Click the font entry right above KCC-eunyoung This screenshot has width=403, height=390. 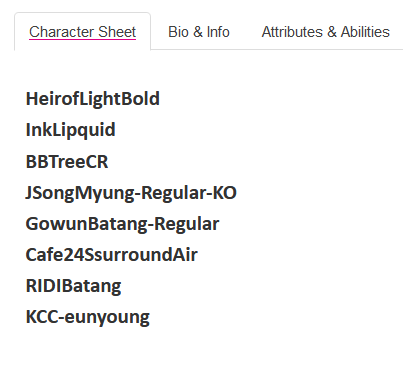(73, 286)
